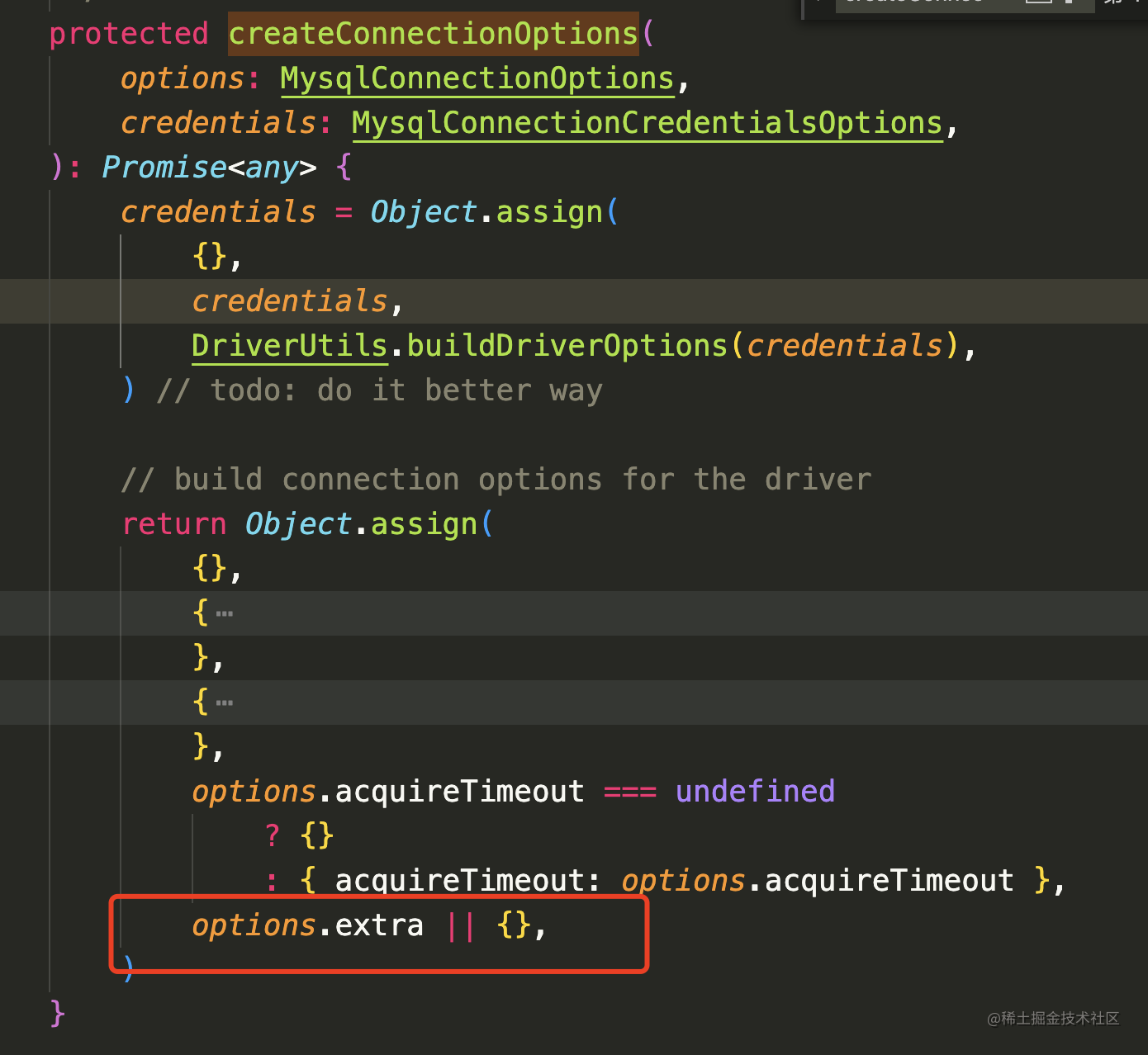Click the '?' ternary operator
This screenshot has height=1055, width=1148.
(273, 836)
